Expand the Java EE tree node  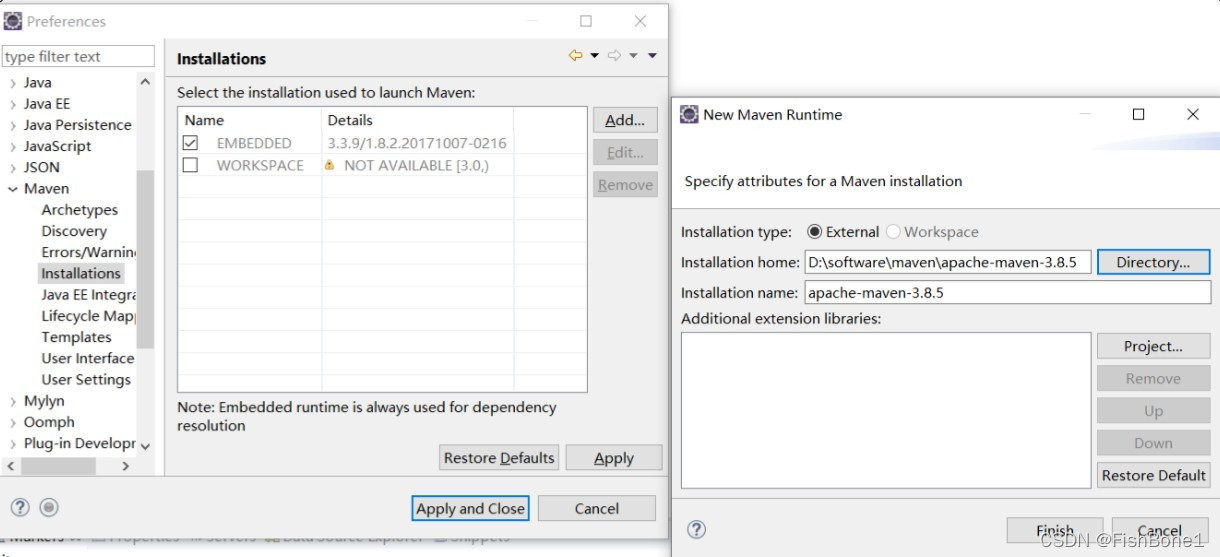[13, 104]
